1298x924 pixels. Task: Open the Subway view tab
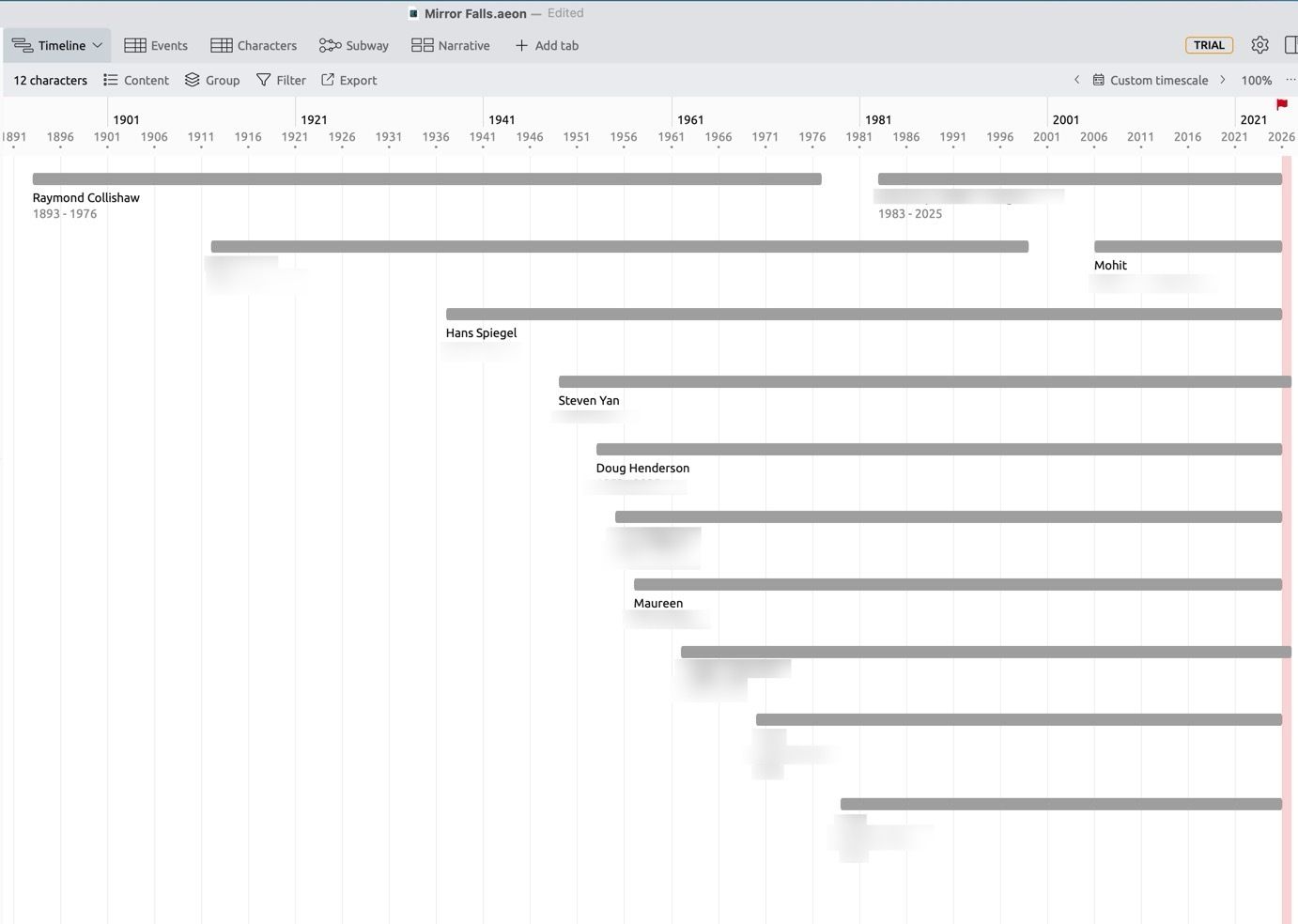point(354,45)
